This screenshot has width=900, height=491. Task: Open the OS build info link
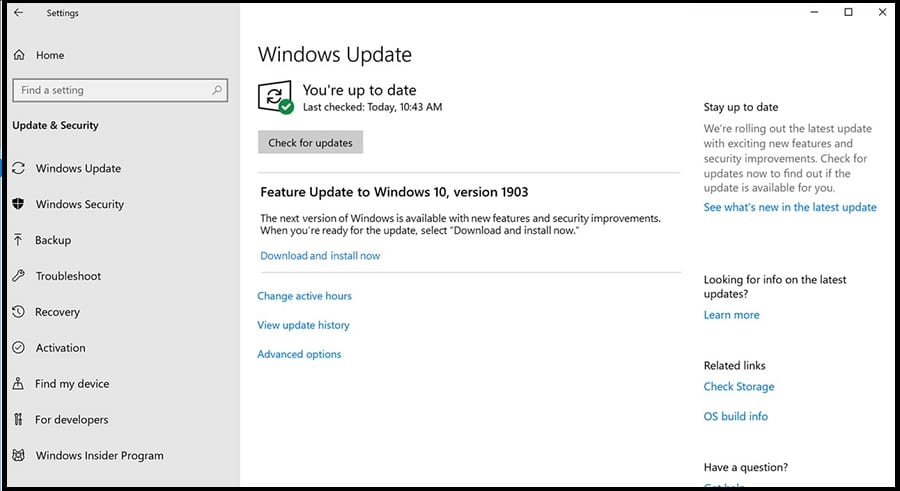point(735,416)
